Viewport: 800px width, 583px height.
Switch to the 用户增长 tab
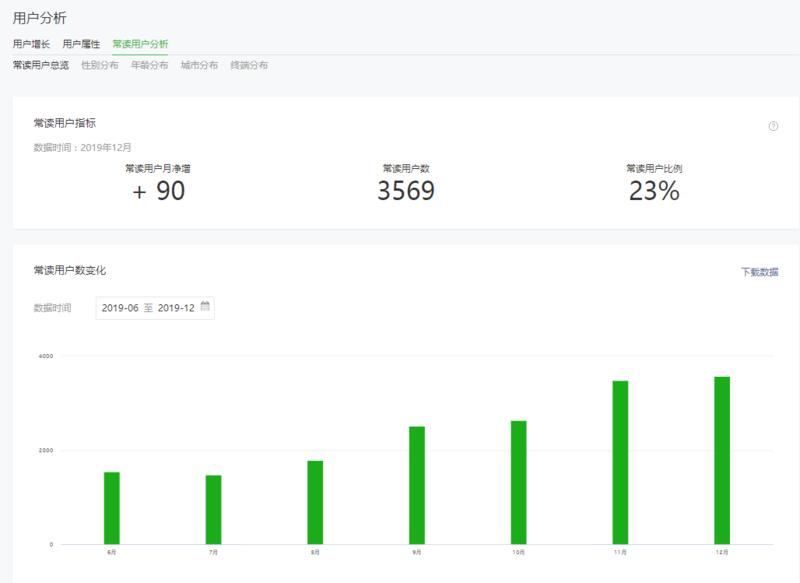click(31, 44)
